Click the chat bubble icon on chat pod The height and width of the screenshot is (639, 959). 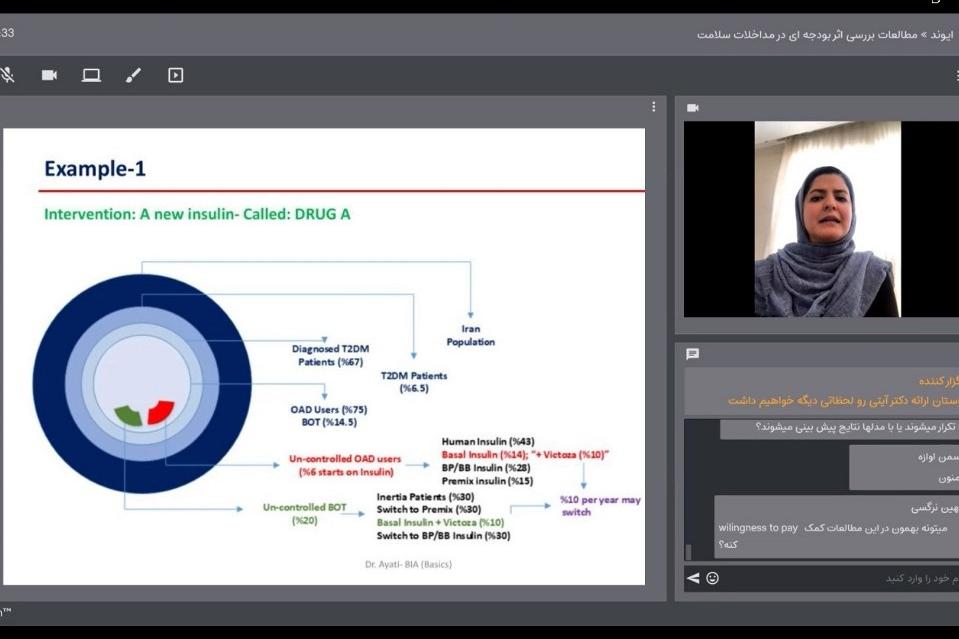[693, 354]
